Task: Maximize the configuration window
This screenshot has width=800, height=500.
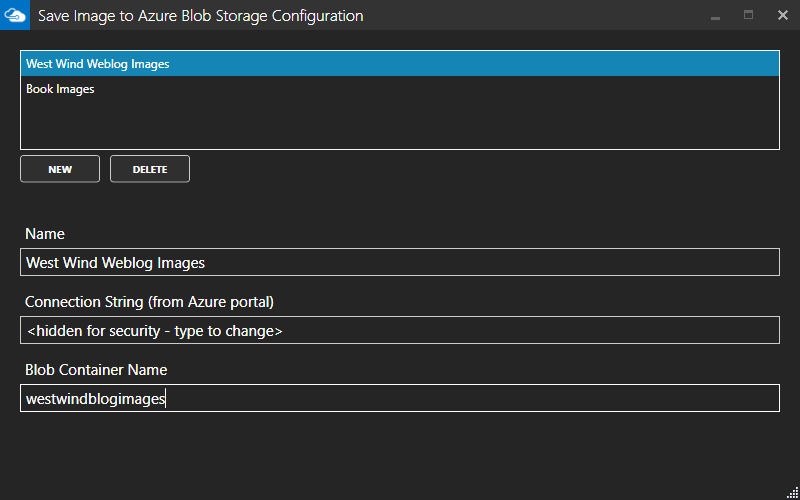Action: pos(748,15)
